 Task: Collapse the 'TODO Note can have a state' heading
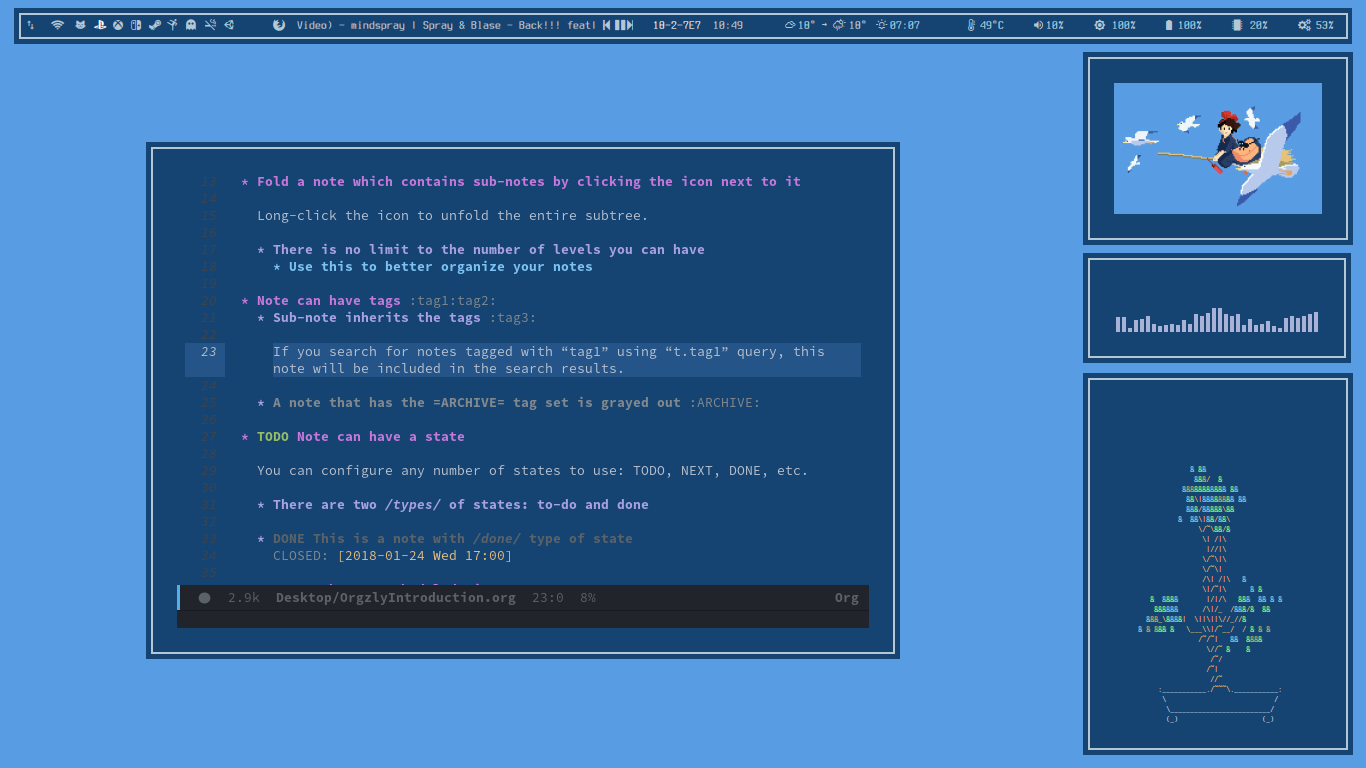click(x=245, y=437)
